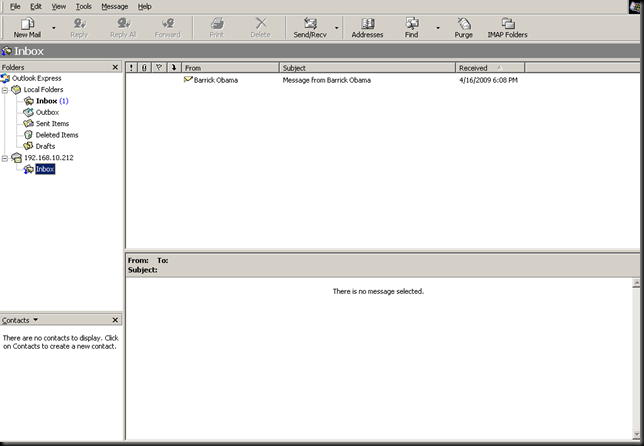Click the Reply toolbar button
This screenshot has height=446, width=644.
[x=79, y=28]
